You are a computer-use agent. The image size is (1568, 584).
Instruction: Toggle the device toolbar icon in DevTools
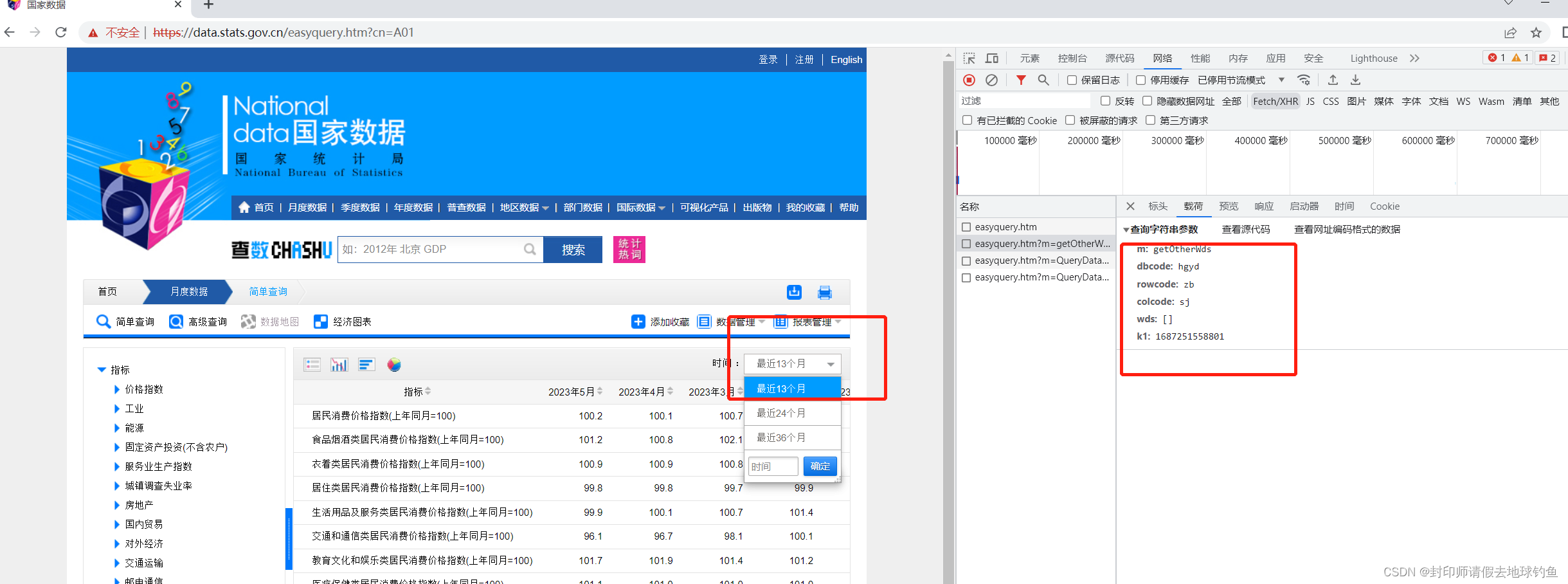[992, 59]
